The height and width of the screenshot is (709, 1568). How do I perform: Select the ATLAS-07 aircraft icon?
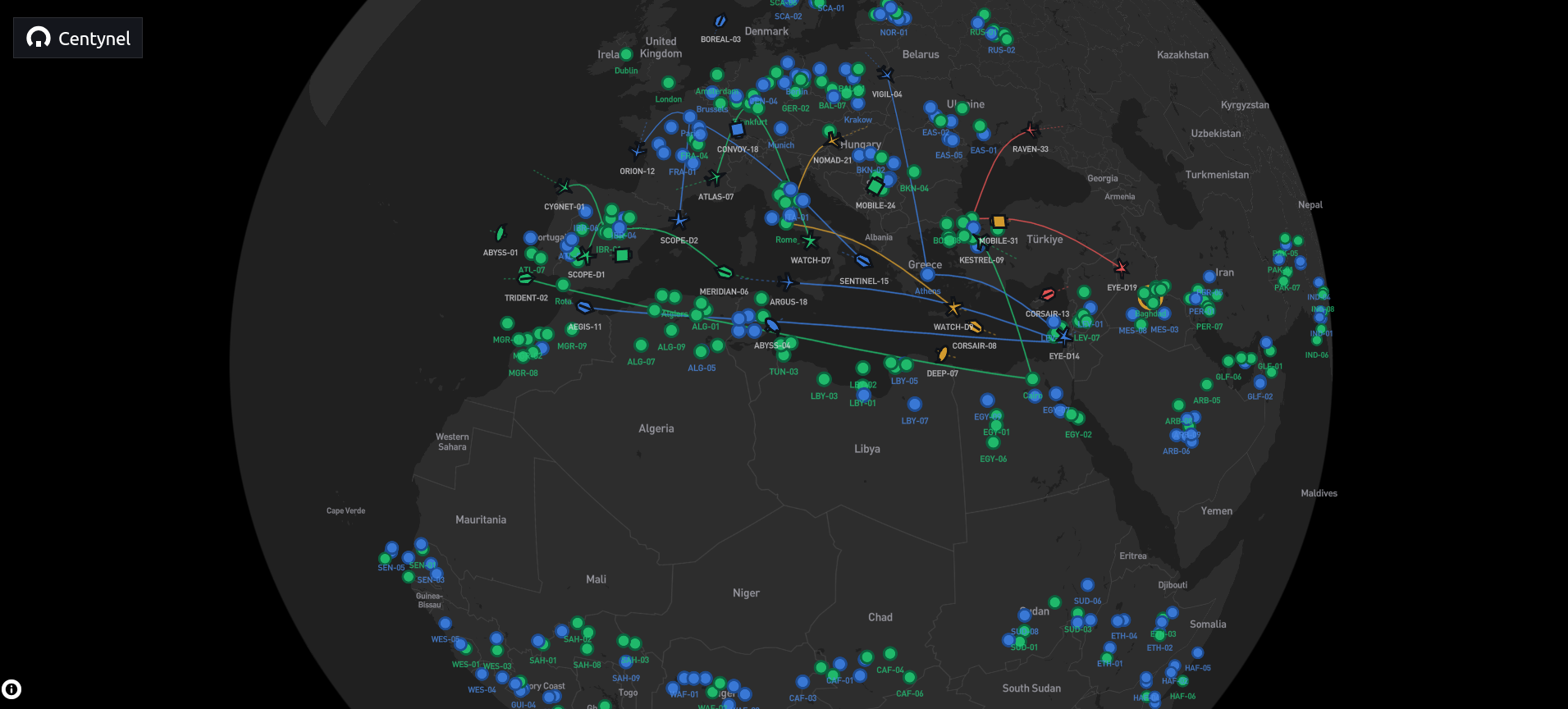[715, 177]
